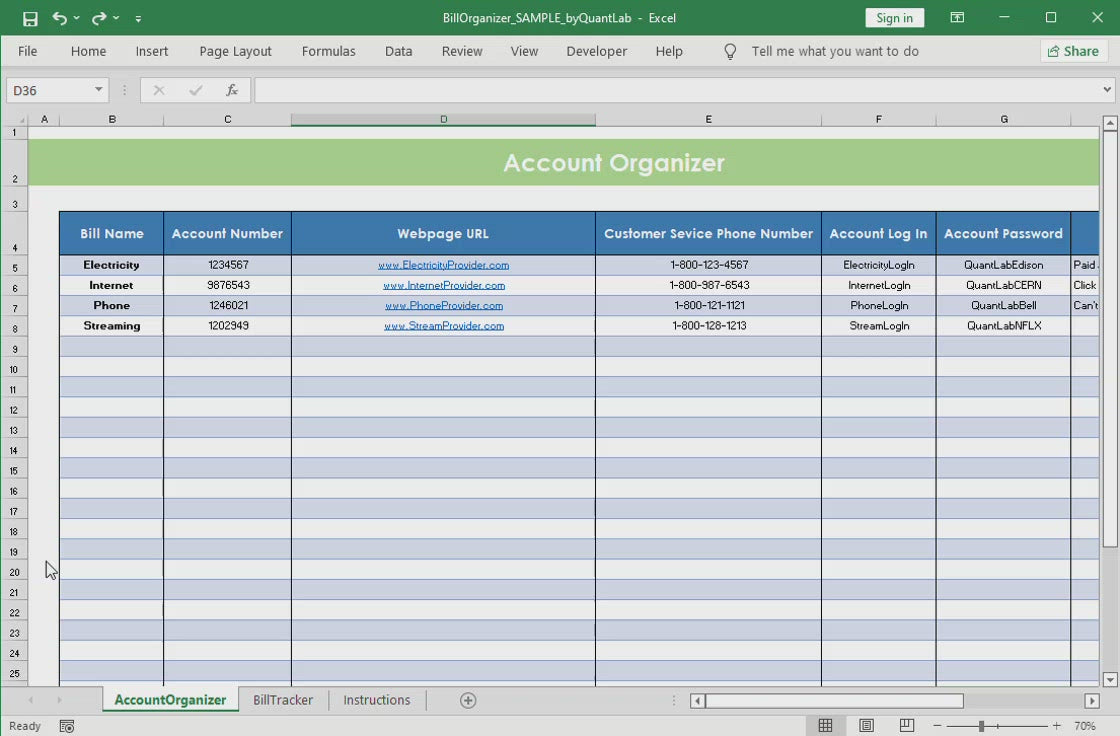Add a new sheet with plus icon

(468, 700)
